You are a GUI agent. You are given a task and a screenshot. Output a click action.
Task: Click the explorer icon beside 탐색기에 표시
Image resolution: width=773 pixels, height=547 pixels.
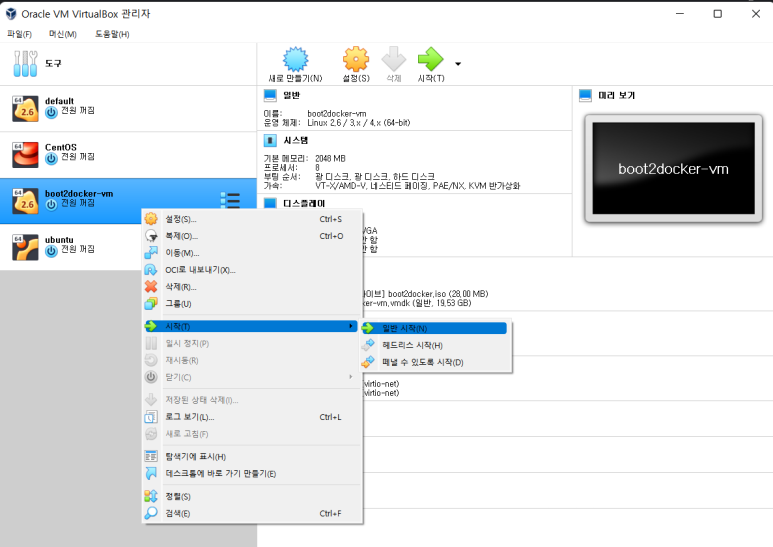pos(151,456)
